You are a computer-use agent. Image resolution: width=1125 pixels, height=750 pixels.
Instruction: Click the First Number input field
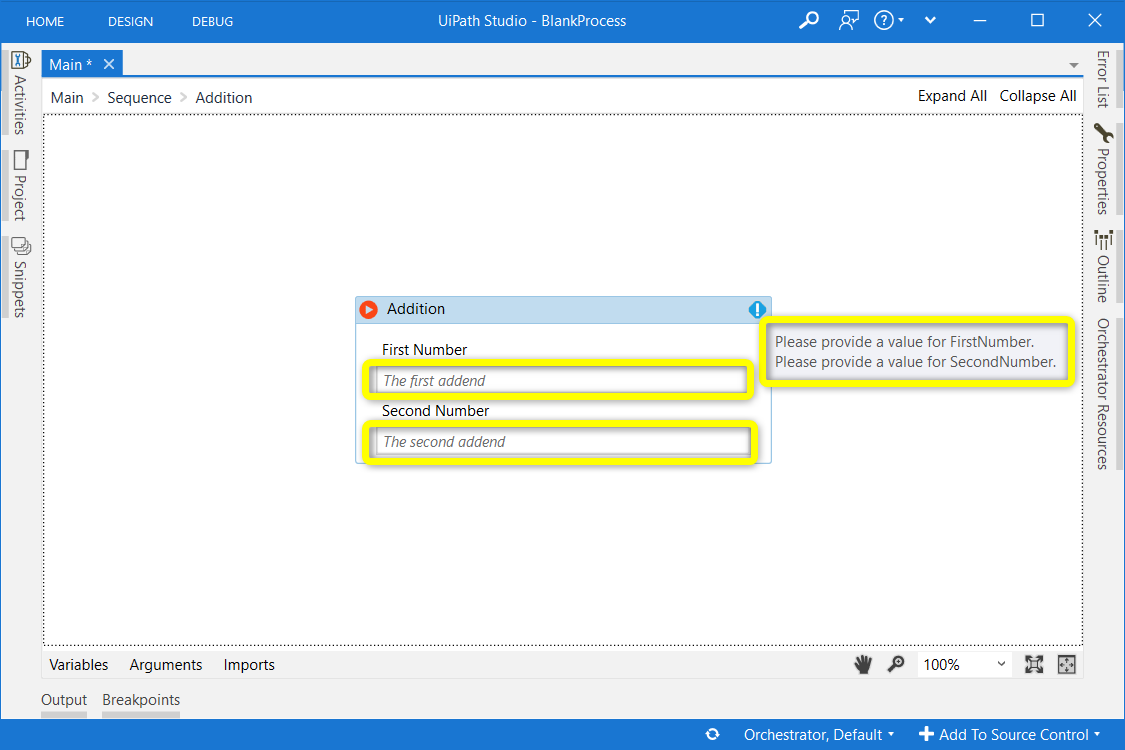(x=560, y=380)
